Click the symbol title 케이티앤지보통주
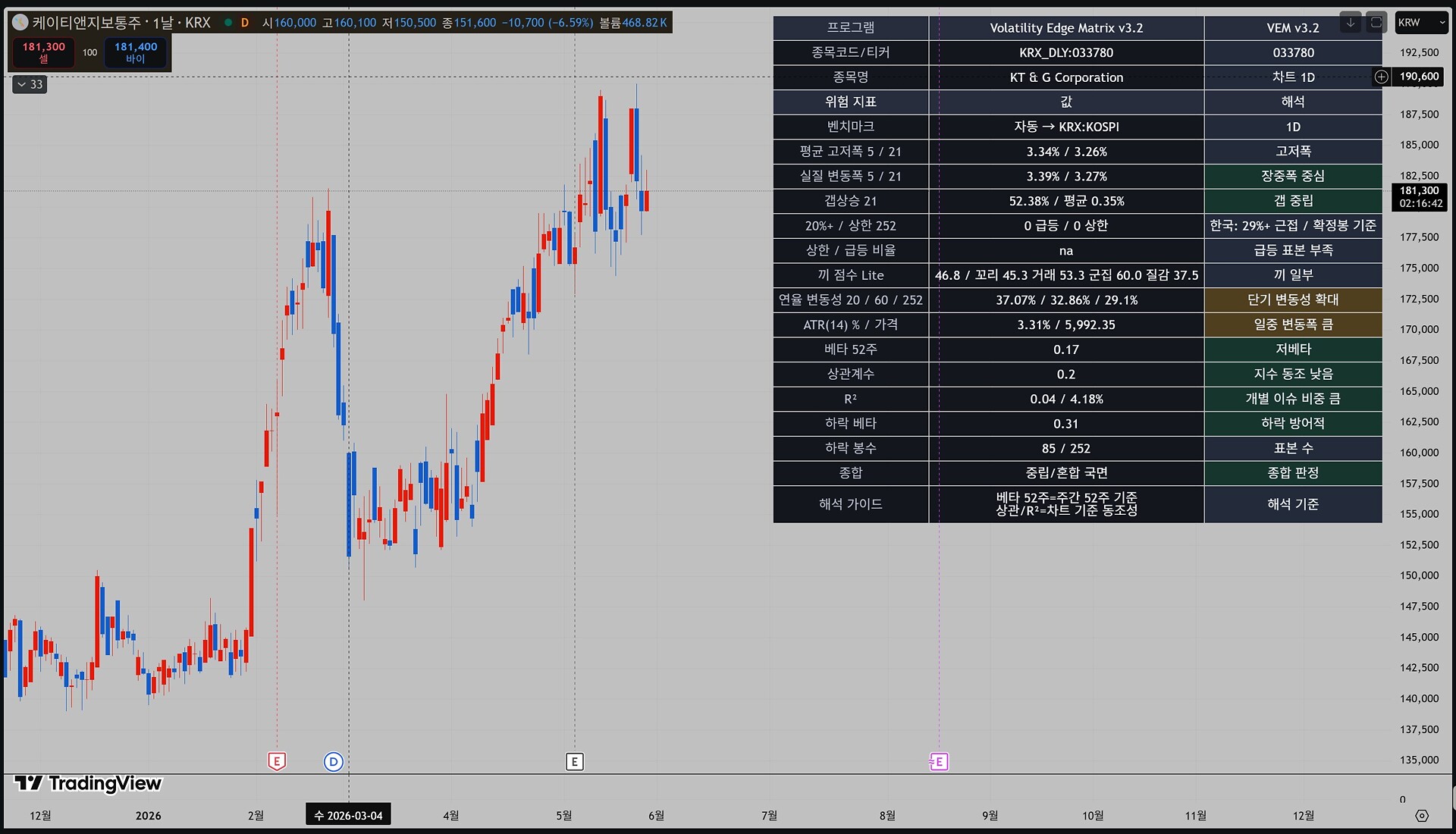The height and width of the screenshot is (834, 1456). [86, 23]
